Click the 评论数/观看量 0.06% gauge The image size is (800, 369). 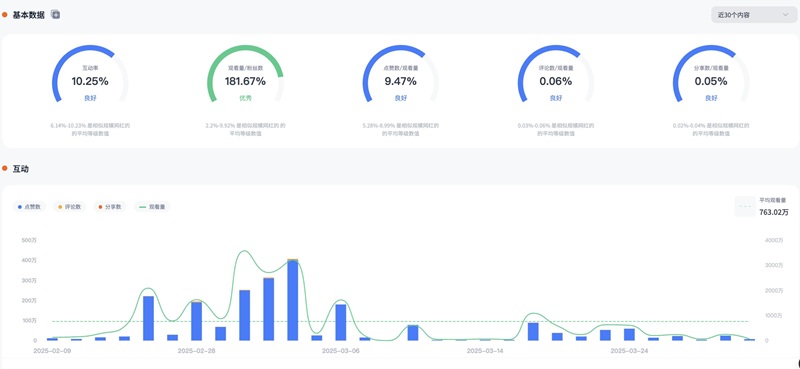point(556,75)
